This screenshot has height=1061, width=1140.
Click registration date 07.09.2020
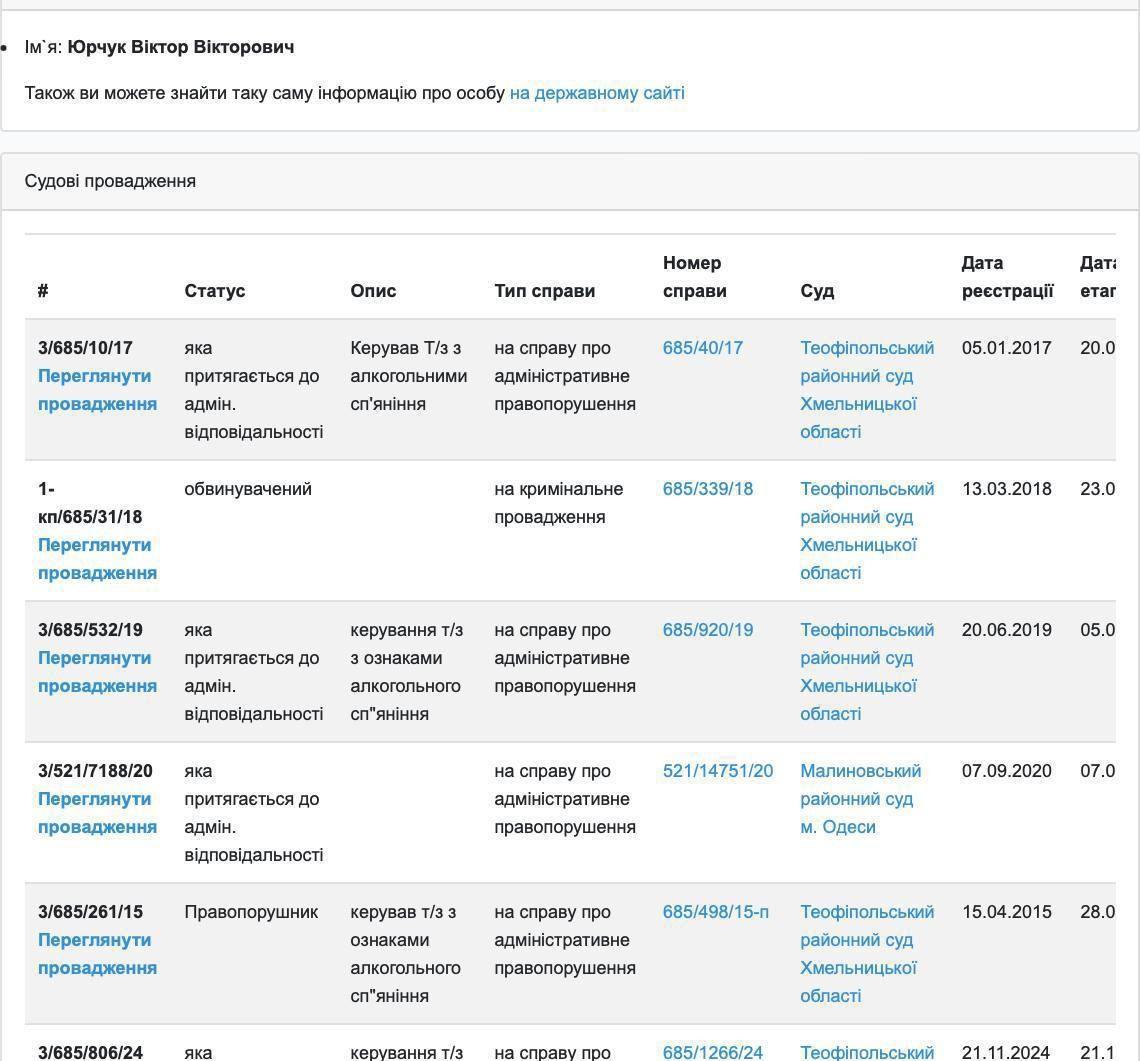1006,771
